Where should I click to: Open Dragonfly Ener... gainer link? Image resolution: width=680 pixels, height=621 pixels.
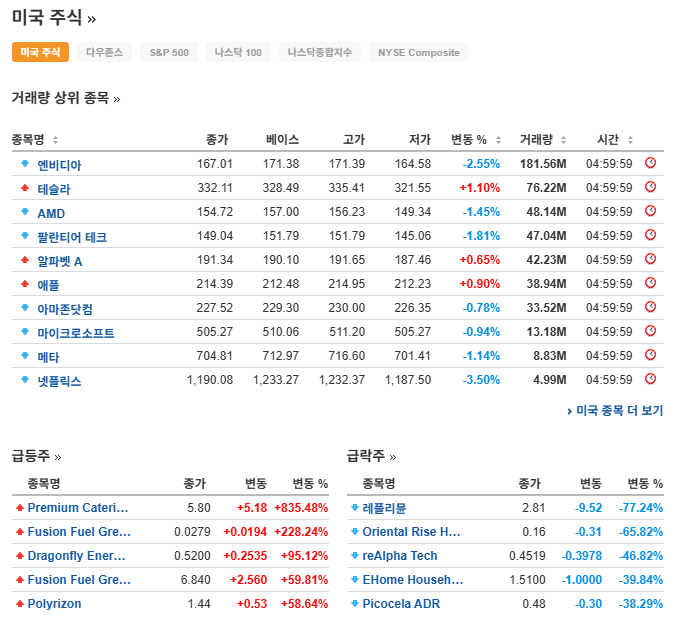click(x=76, y=556)
